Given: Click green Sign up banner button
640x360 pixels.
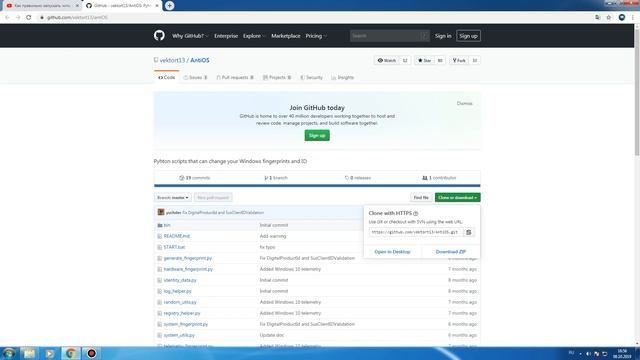Looking at the screenshot, I should tap(317, 136).
